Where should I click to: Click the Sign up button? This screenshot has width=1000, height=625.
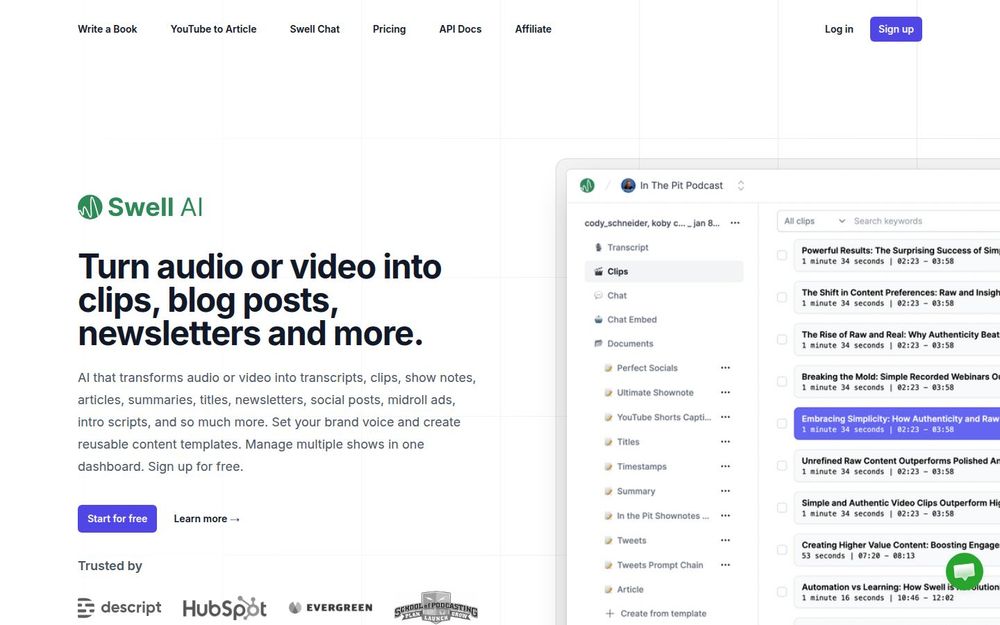(895, 29)
